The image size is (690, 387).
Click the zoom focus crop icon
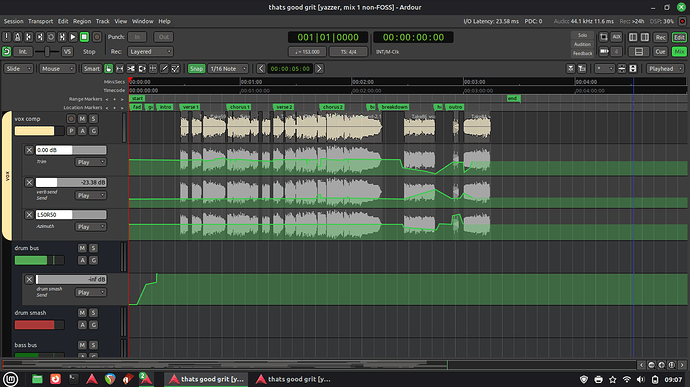click(604, 37)
